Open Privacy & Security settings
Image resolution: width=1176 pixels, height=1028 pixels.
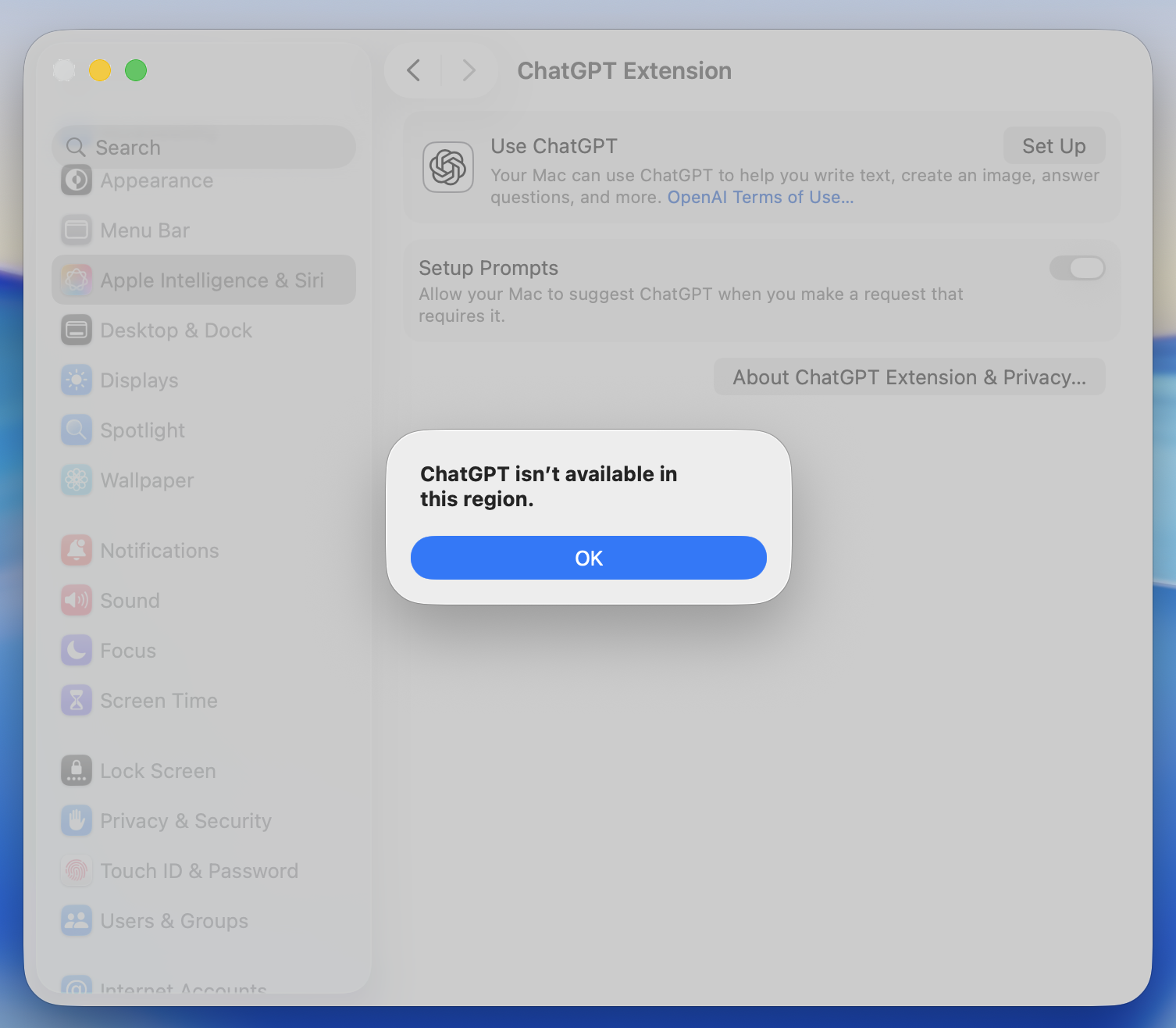coord(186,821)
